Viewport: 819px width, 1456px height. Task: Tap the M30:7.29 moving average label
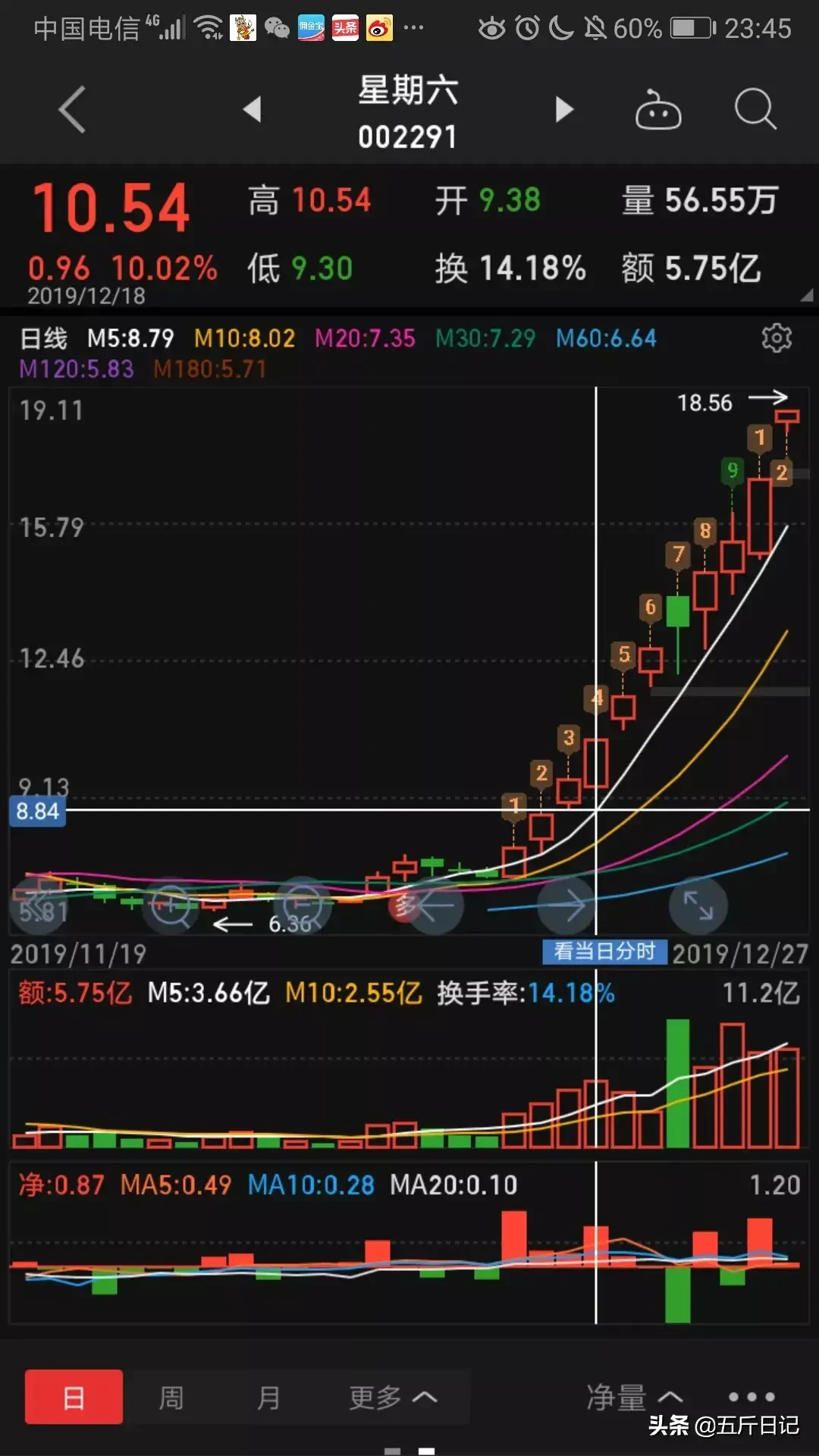coord(485,337)
